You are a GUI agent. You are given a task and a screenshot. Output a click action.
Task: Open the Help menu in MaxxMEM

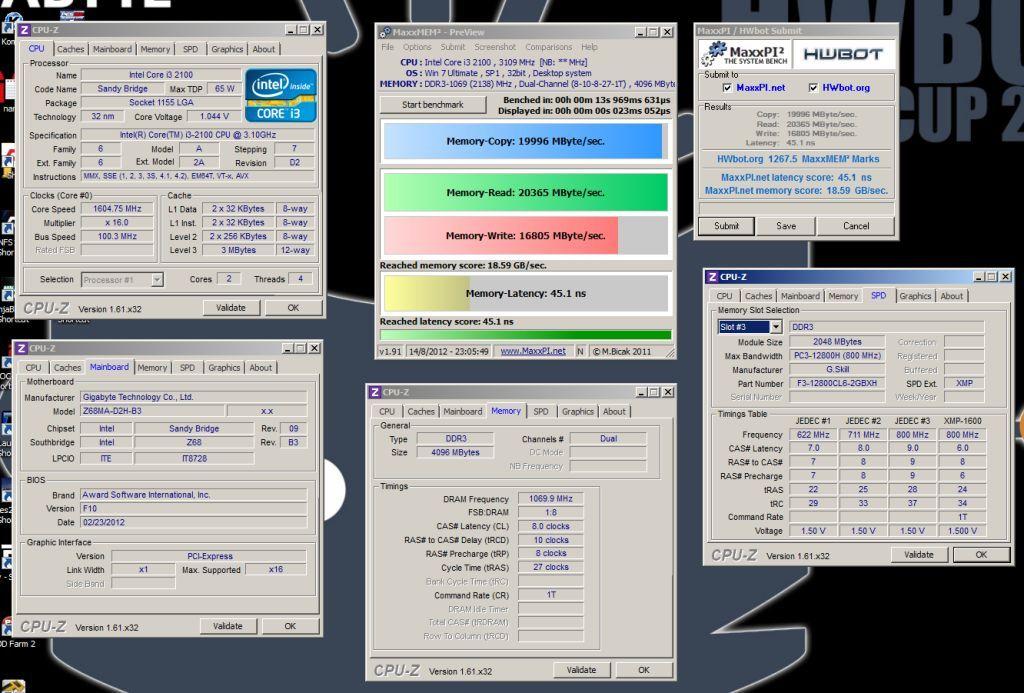tap(589, 47)
